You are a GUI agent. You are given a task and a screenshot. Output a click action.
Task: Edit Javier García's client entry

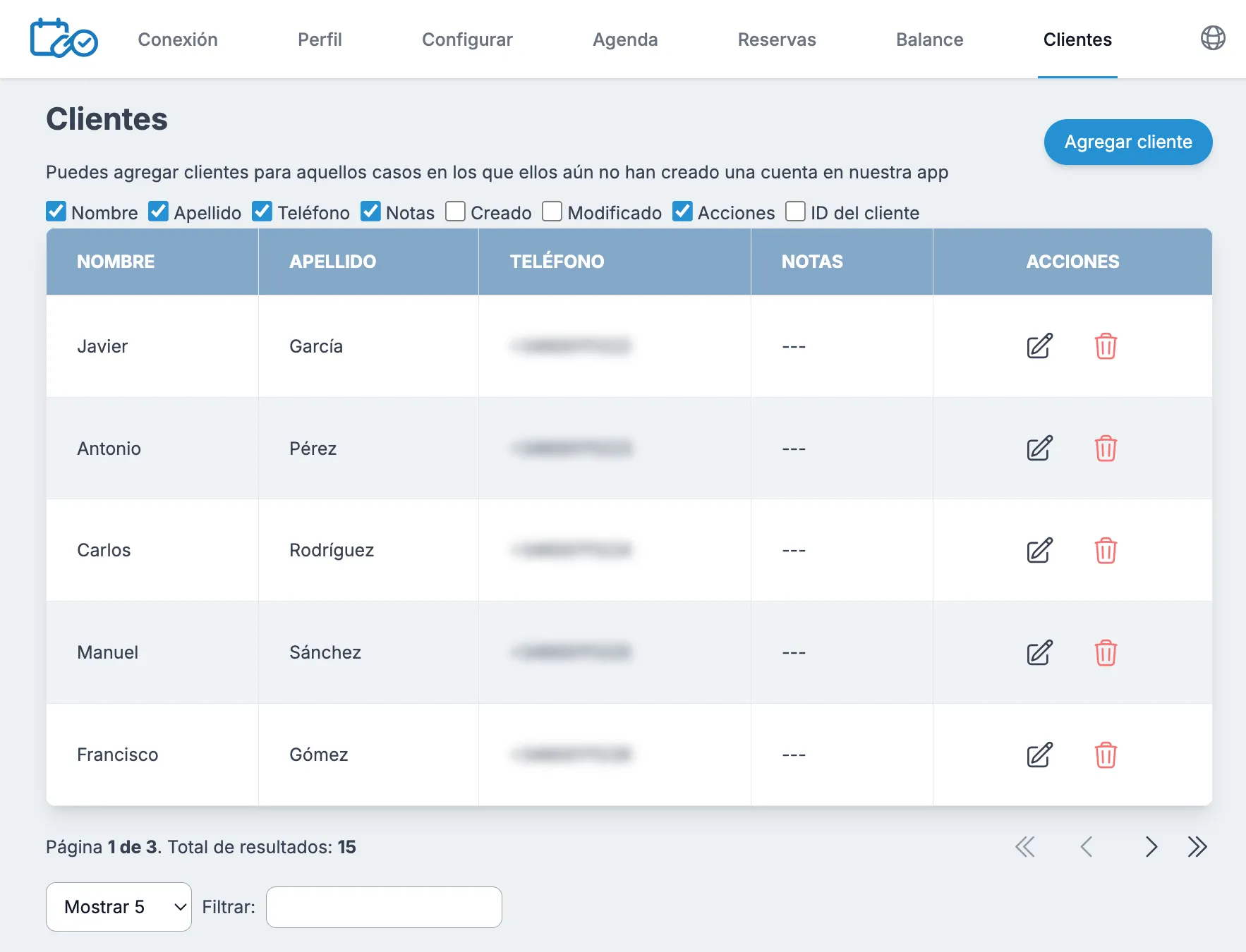pyautogui.click(x=1039, y=346)
